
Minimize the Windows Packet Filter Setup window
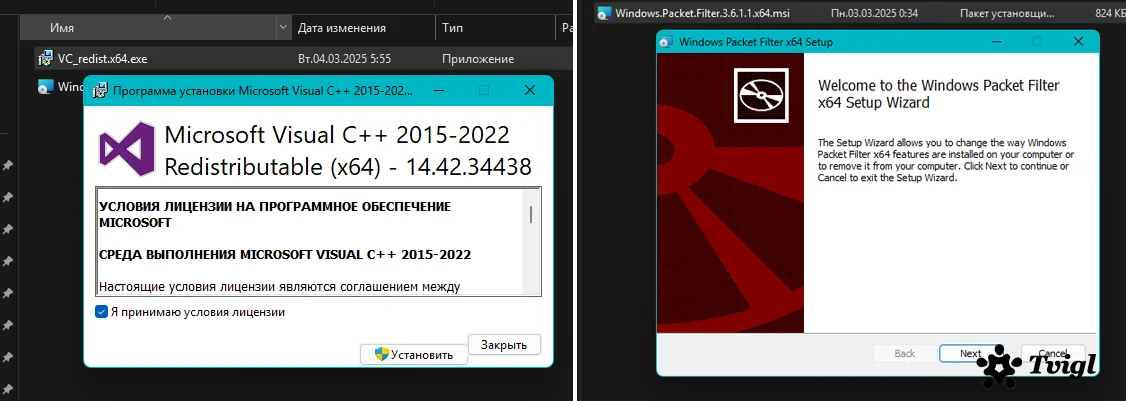tap(995, 42)
